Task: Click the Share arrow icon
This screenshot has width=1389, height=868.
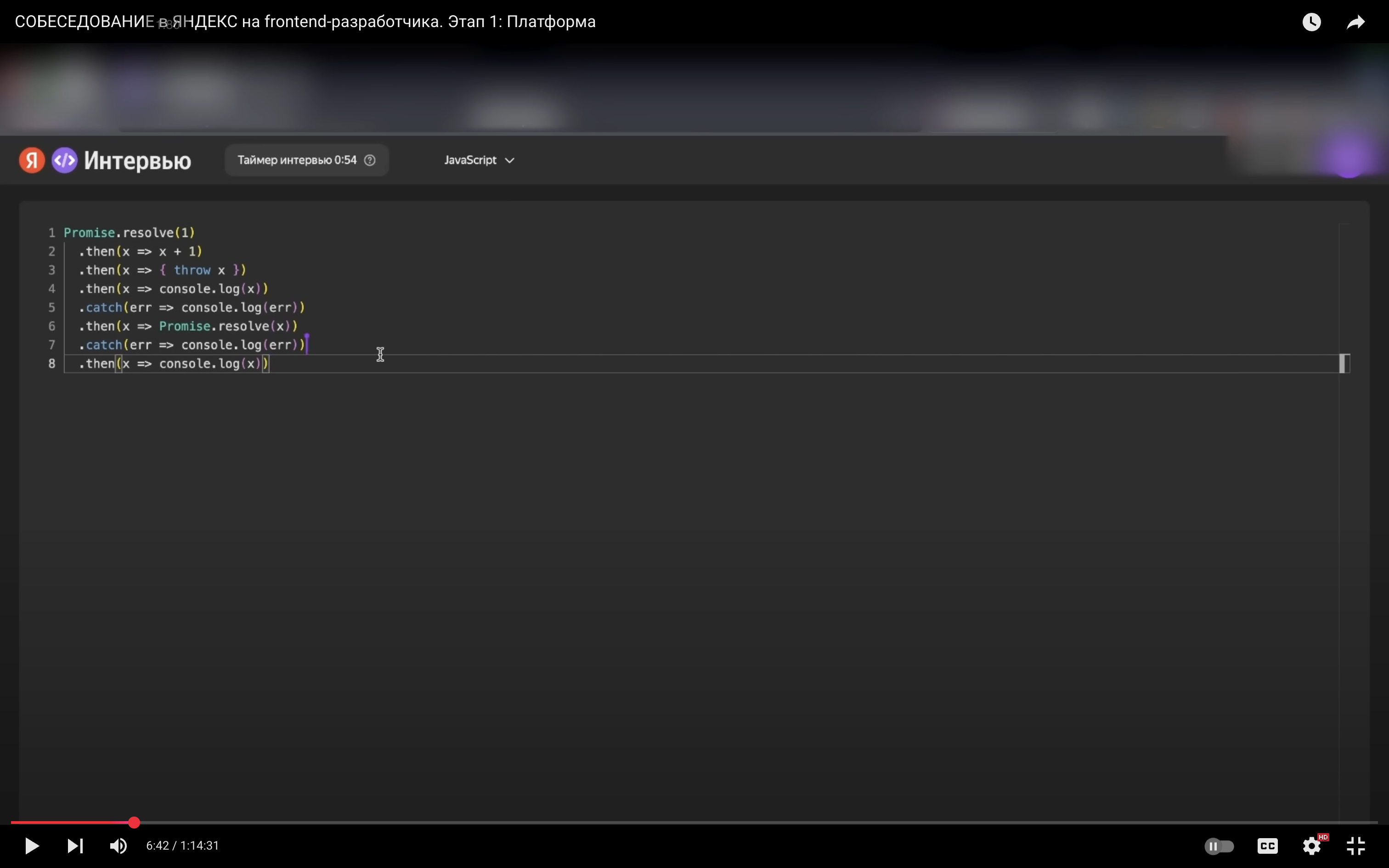Action: point(1356,22)
